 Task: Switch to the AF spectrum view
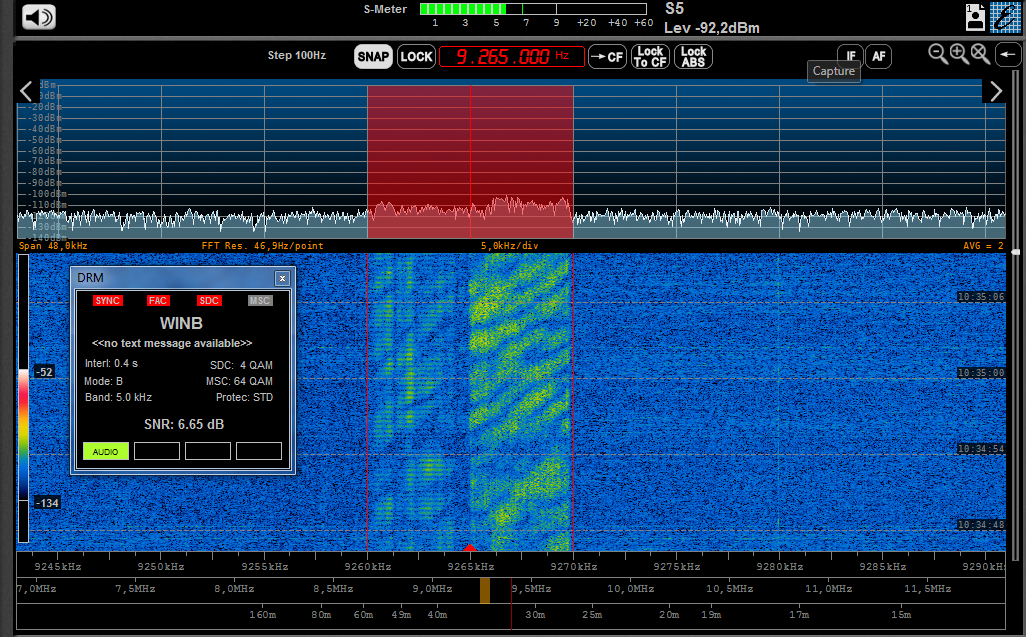pyautogui.click(x=878, y=56)
